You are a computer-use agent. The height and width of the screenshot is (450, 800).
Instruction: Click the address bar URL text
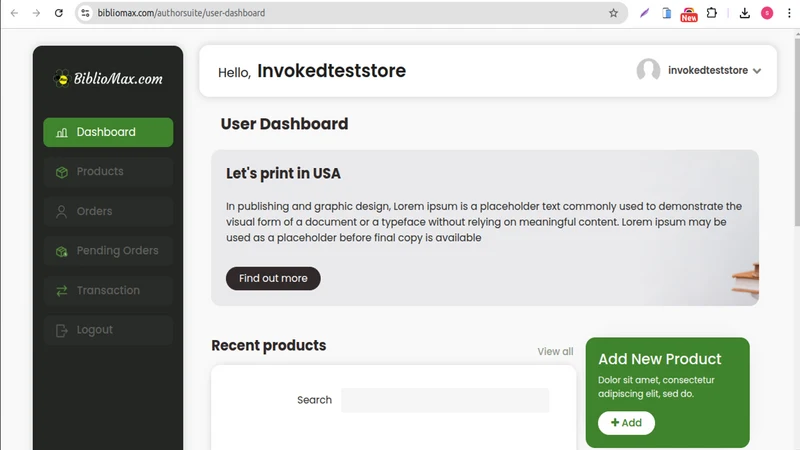pyautogui.click(x=181, y=13)
